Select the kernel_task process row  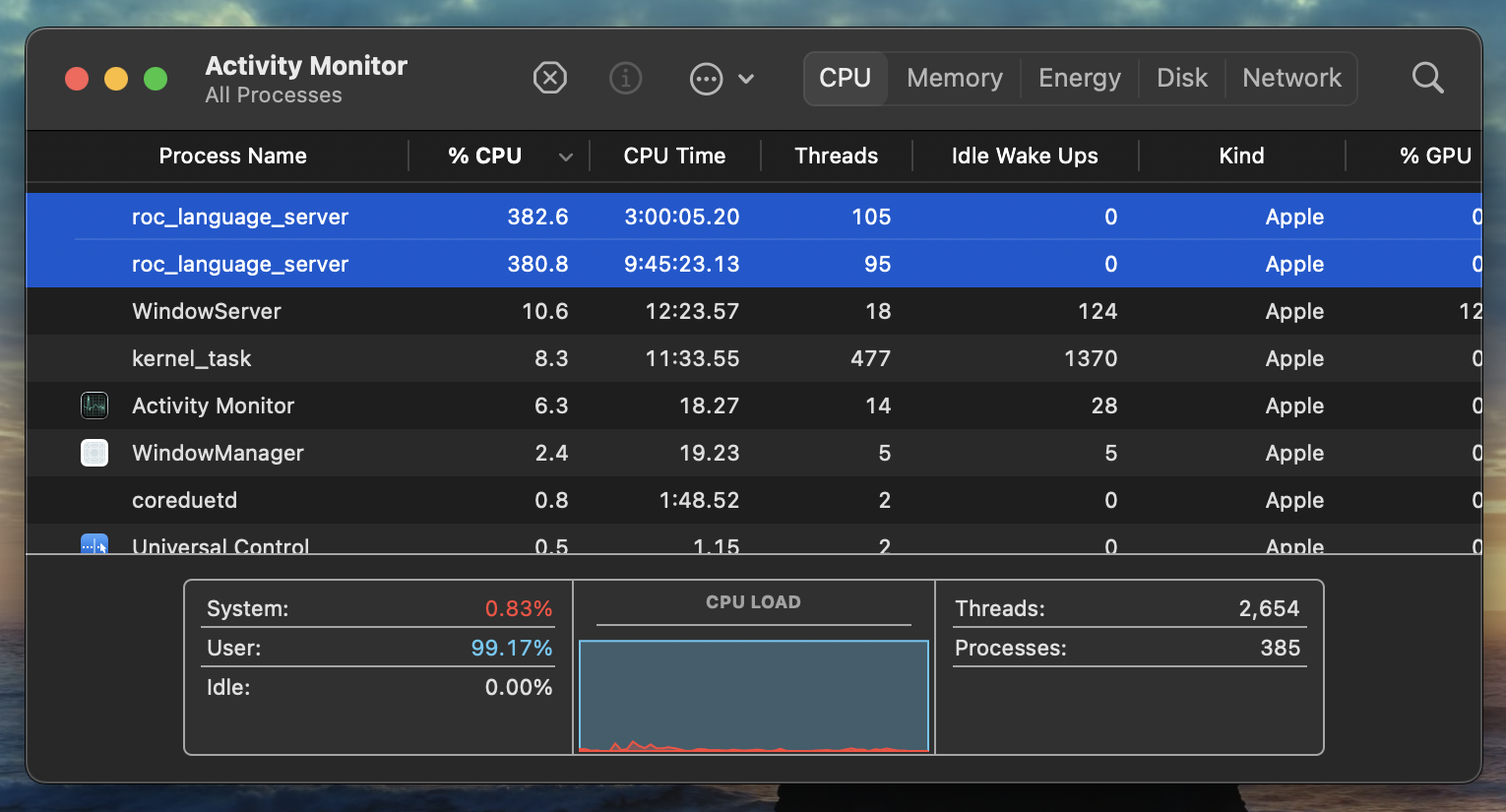pyautogui.click(x=754, y=358)
